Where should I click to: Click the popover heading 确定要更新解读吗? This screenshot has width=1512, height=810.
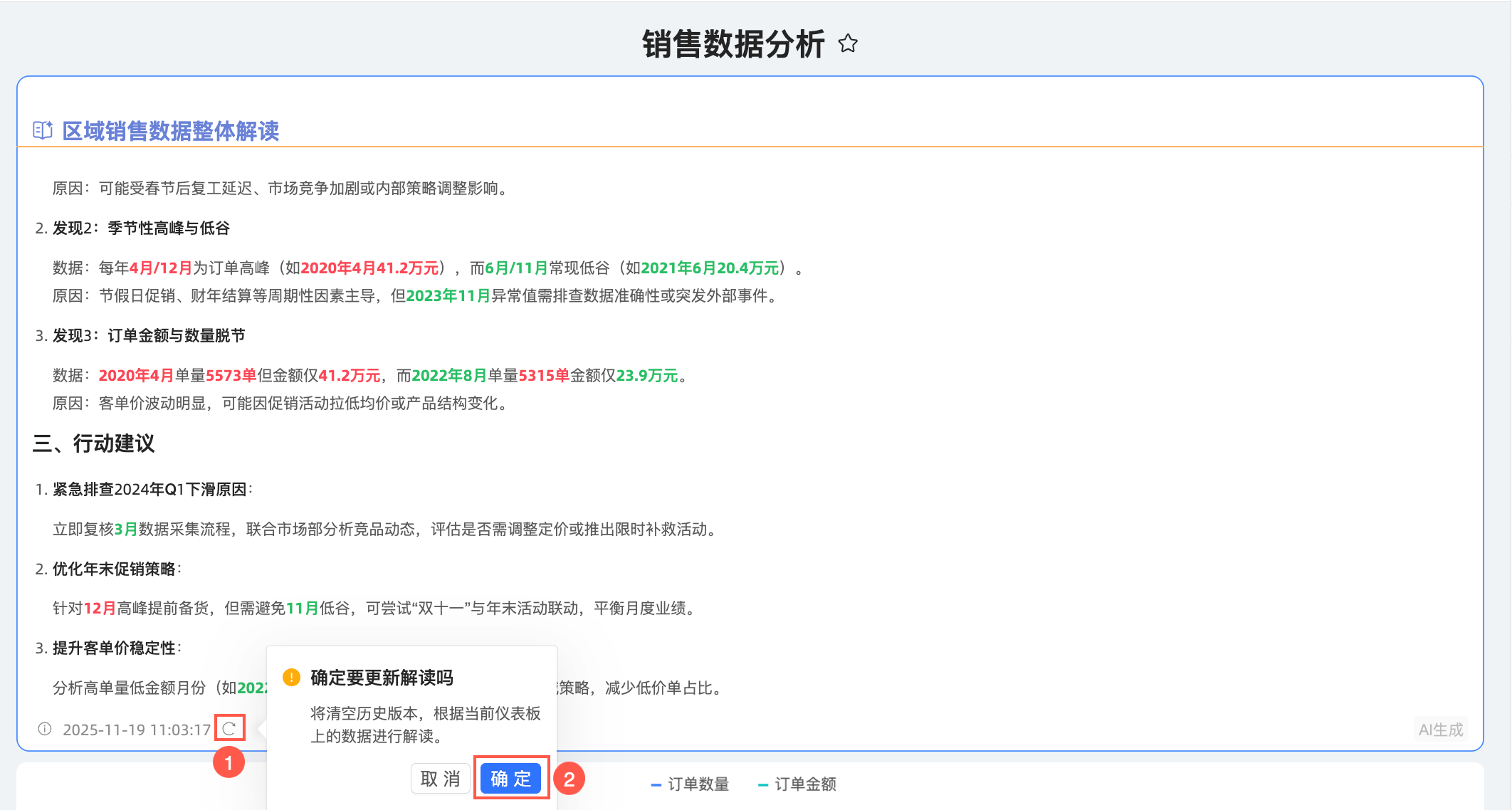(x=382, y=678)
